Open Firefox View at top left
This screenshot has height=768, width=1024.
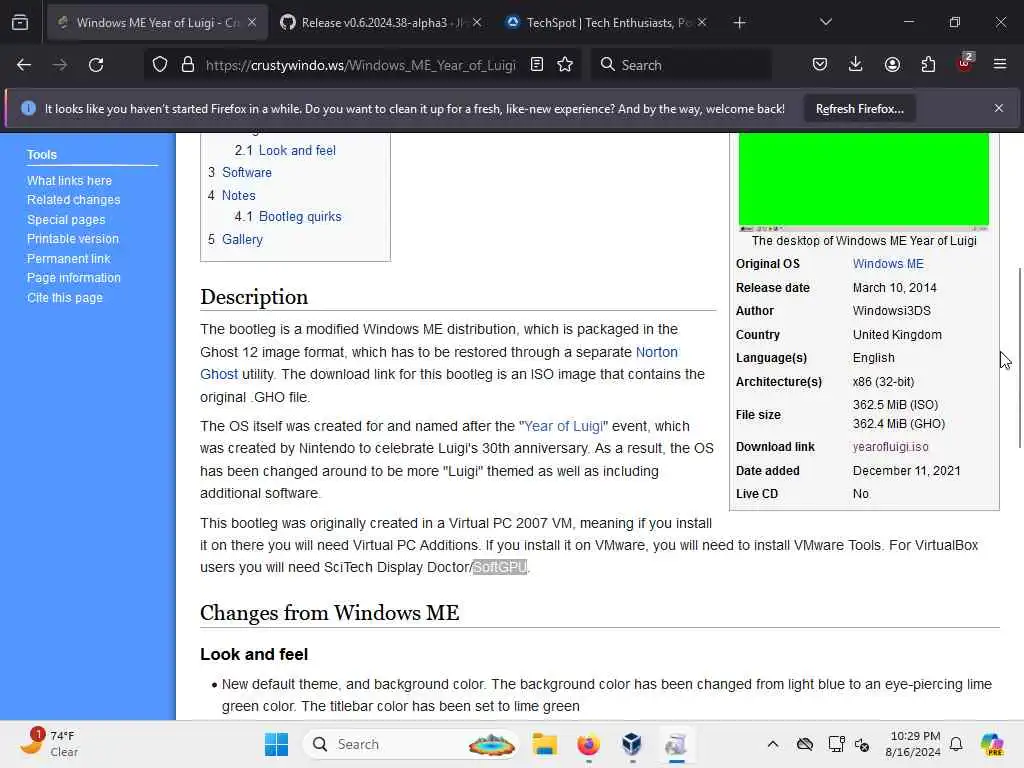pos(20,23)
